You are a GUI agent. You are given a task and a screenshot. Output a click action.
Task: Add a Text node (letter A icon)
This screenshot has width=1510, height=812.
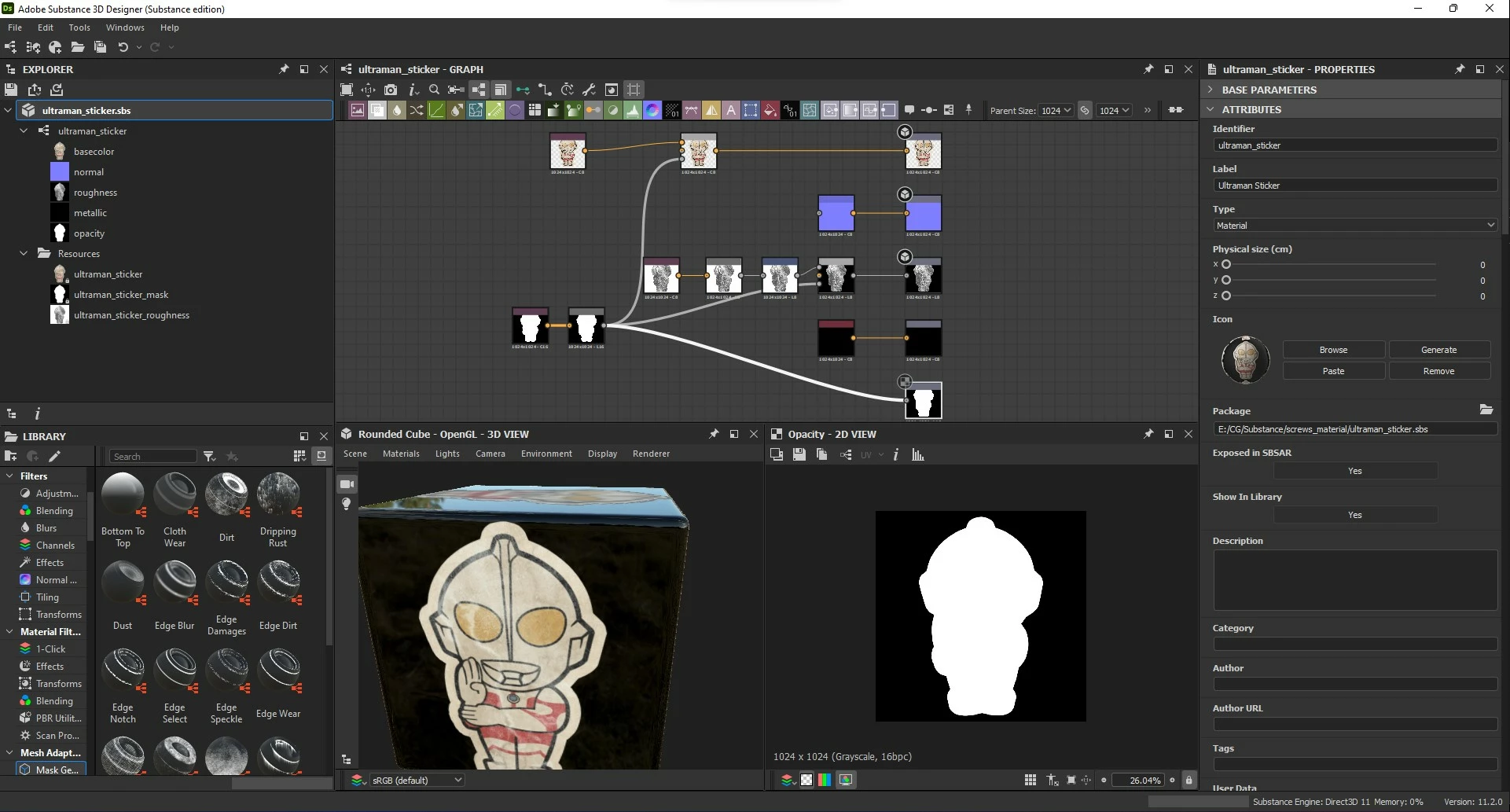(731, 110)
